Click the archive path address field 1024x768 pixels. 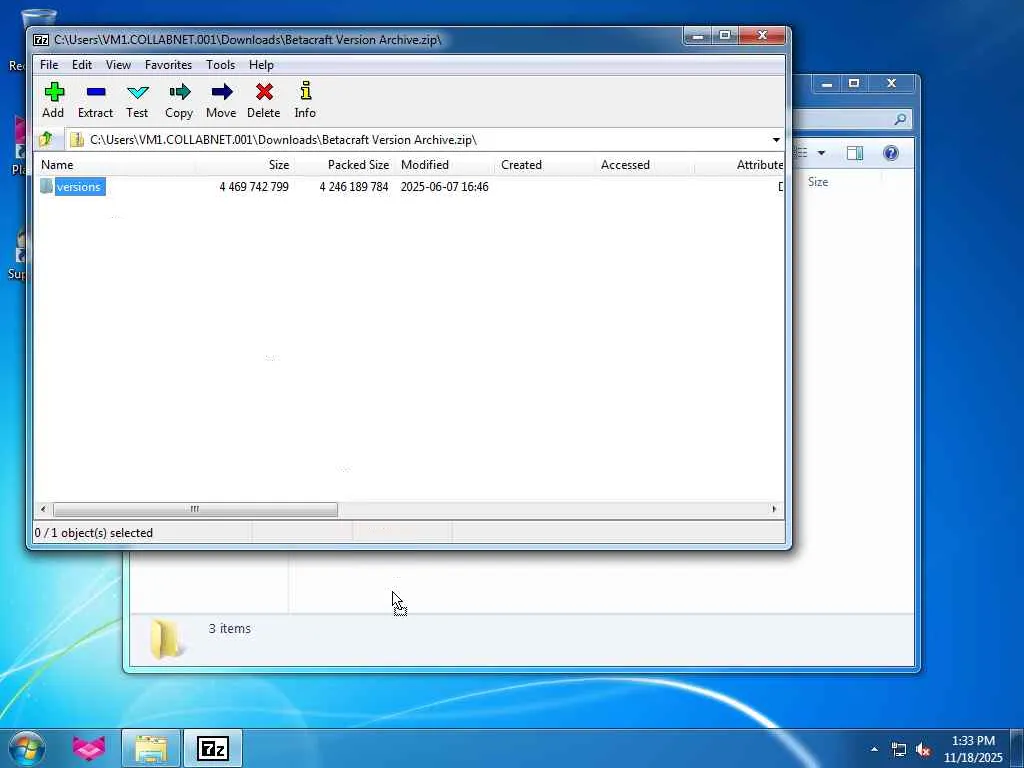(x=417, y=140)
